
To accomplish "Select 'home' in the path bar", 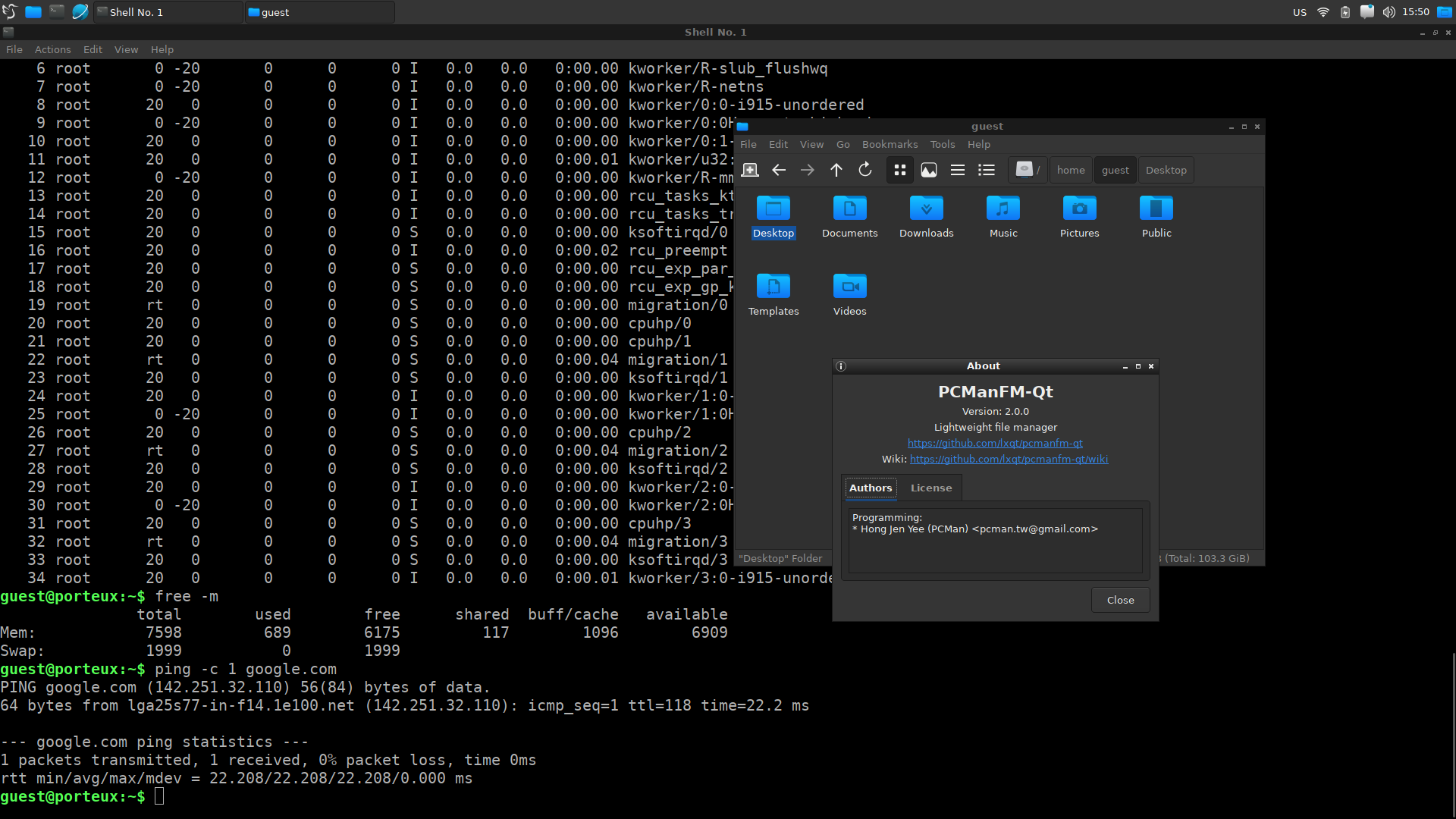I will click(1071, 170).
